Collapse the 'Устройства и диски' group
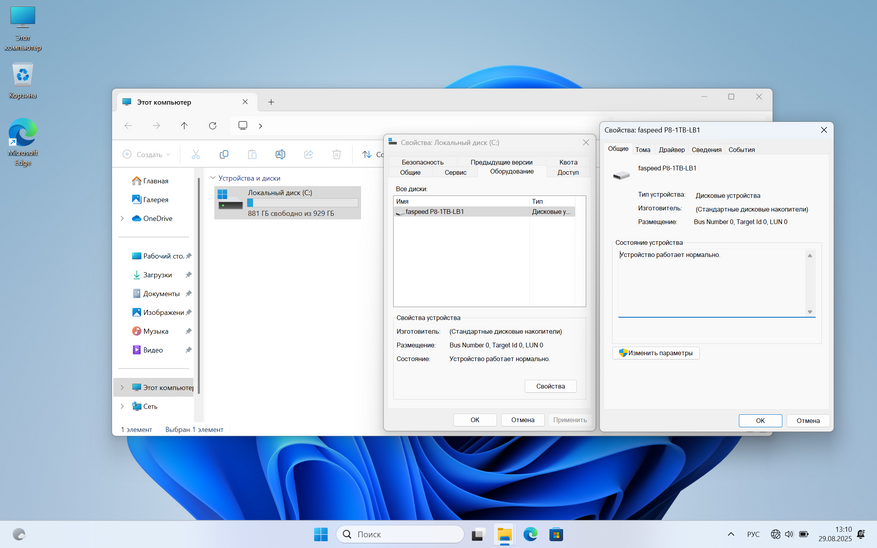 (x=213, y=178)
